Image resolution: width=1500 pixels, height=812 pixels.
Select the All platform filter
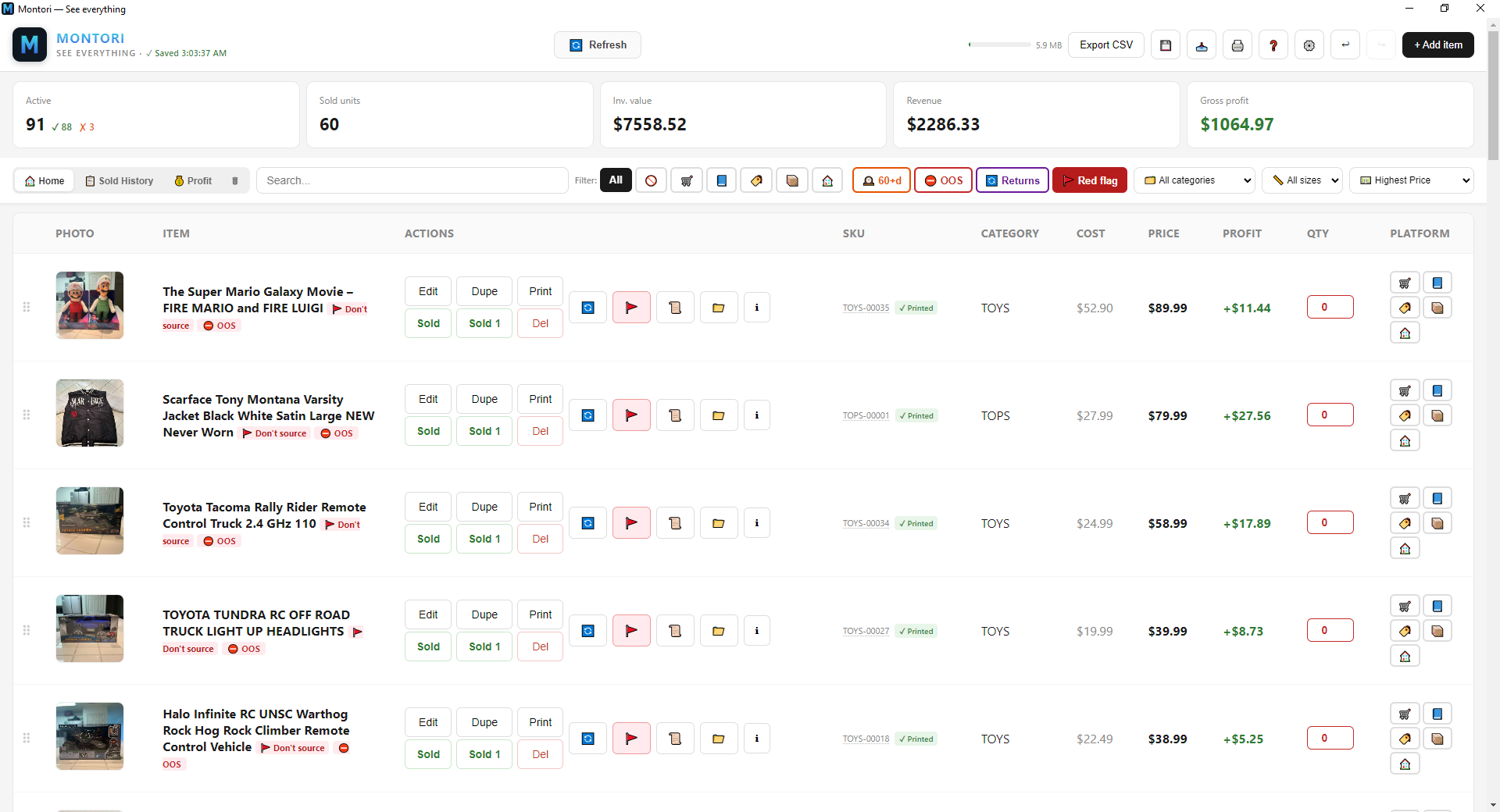(x=616, y=180)
